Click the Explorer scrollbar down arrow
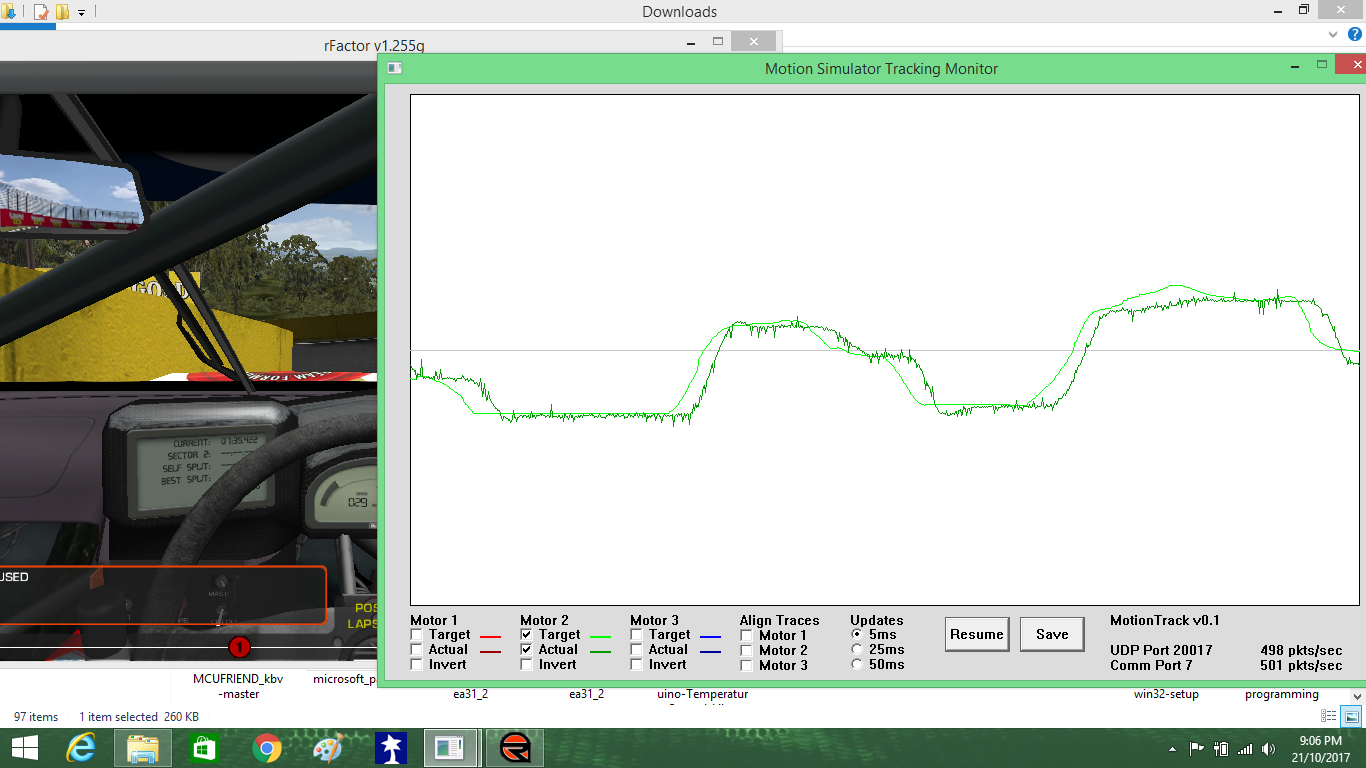 pos(1356,695)
